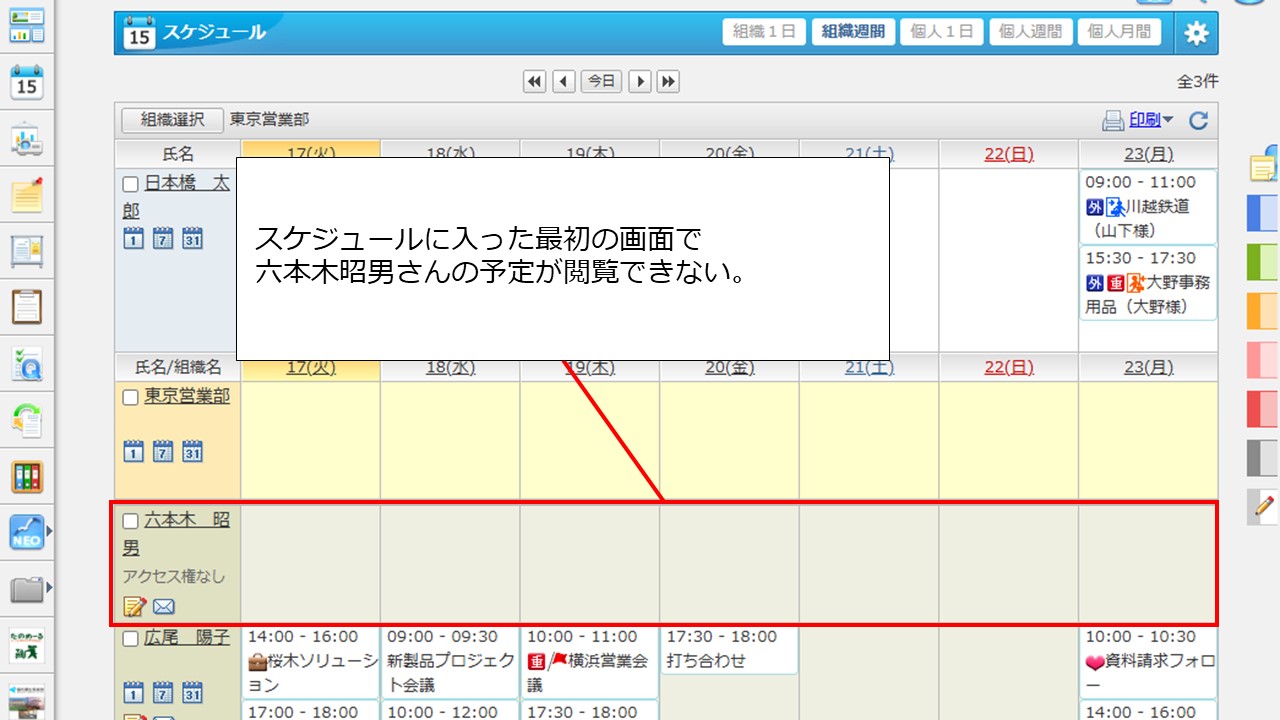This screenshot has width=1280, height=720.
Task: Switch to 個人月間 view tab
Action: pyautogui.click(x=1118, y=32)
